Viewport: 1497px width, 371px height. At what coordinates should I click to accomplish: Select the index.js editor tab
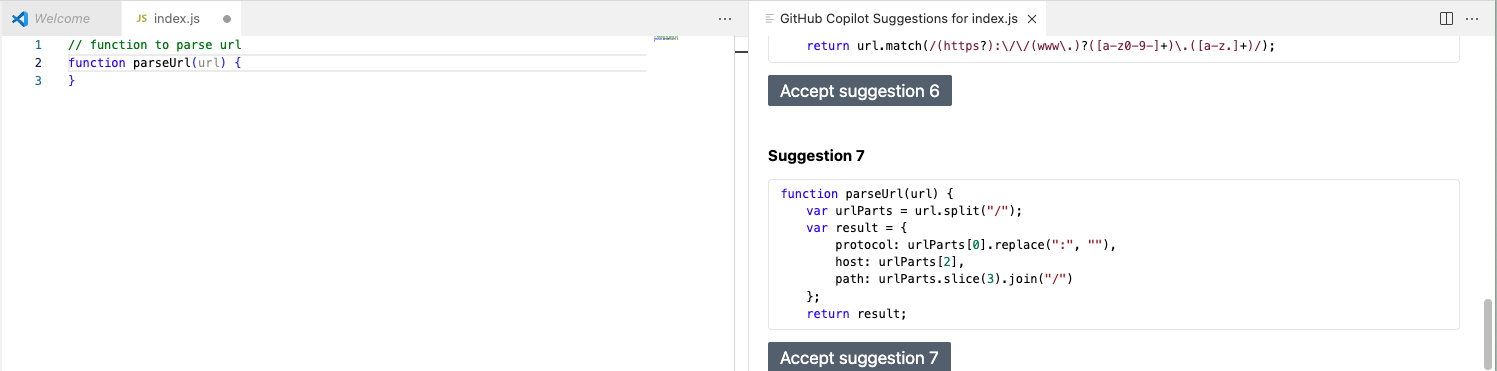tap(181, 18)
